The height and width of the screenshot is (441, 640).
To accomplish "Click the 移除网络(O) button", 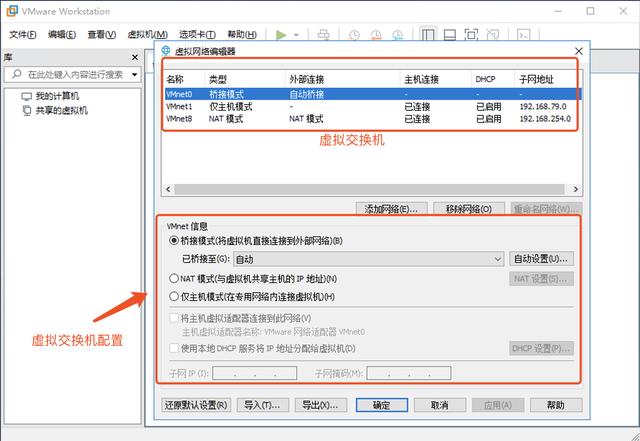I will point(469,209).
